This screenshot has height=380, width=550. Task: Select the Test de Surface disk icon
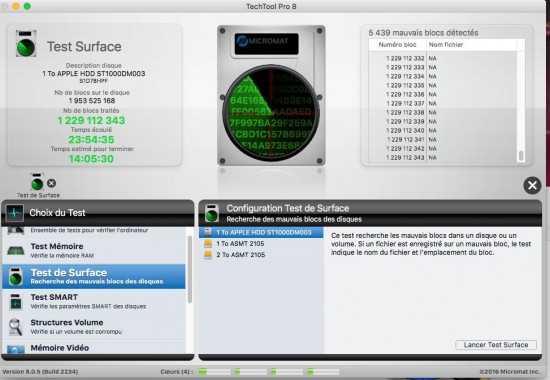click(x=16, y=276)
